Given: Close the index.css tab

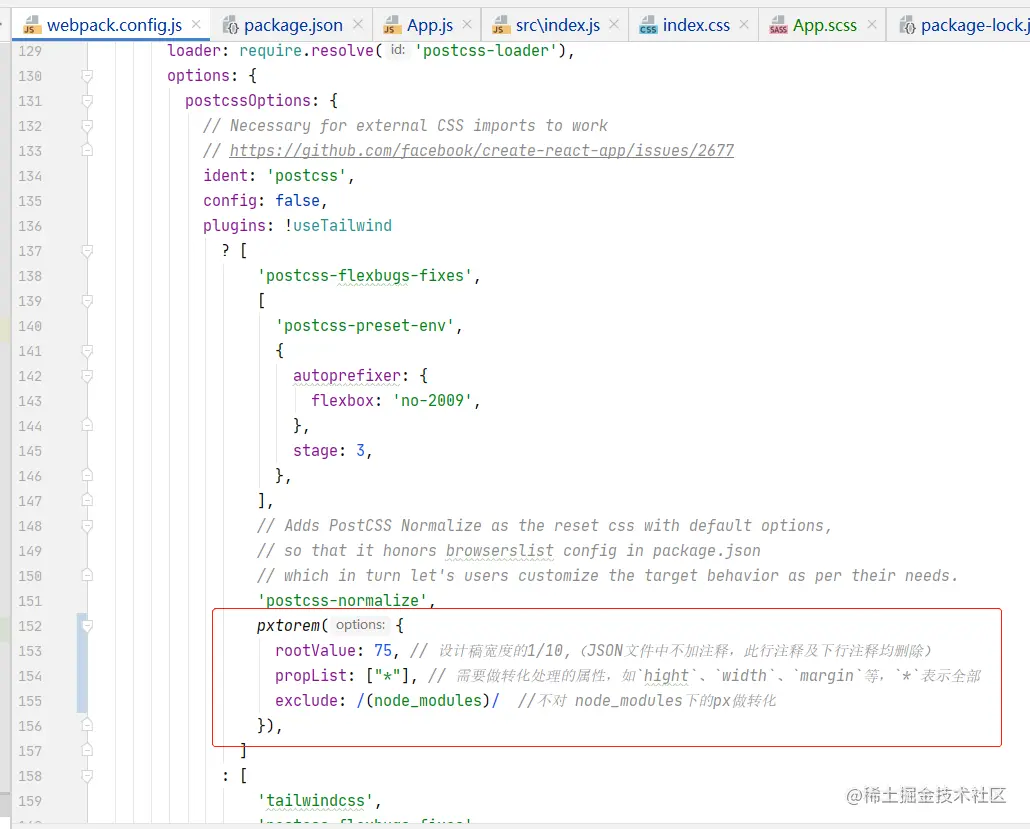Looking at the screenshot, I should pyautogui.click(x=744, y=24).
